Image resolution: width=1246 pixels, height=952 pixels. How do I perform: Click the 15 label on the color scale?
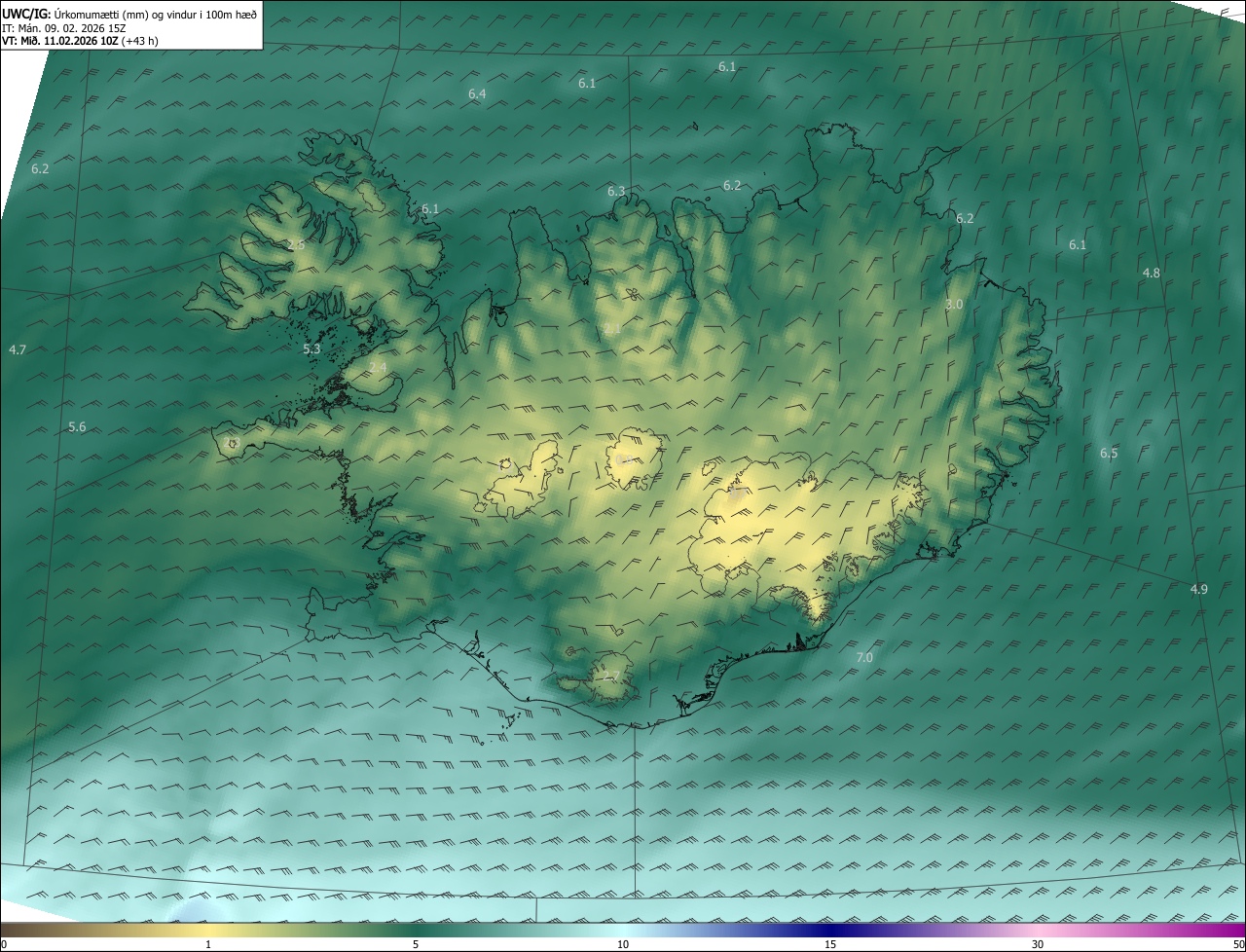coord(830,944)
